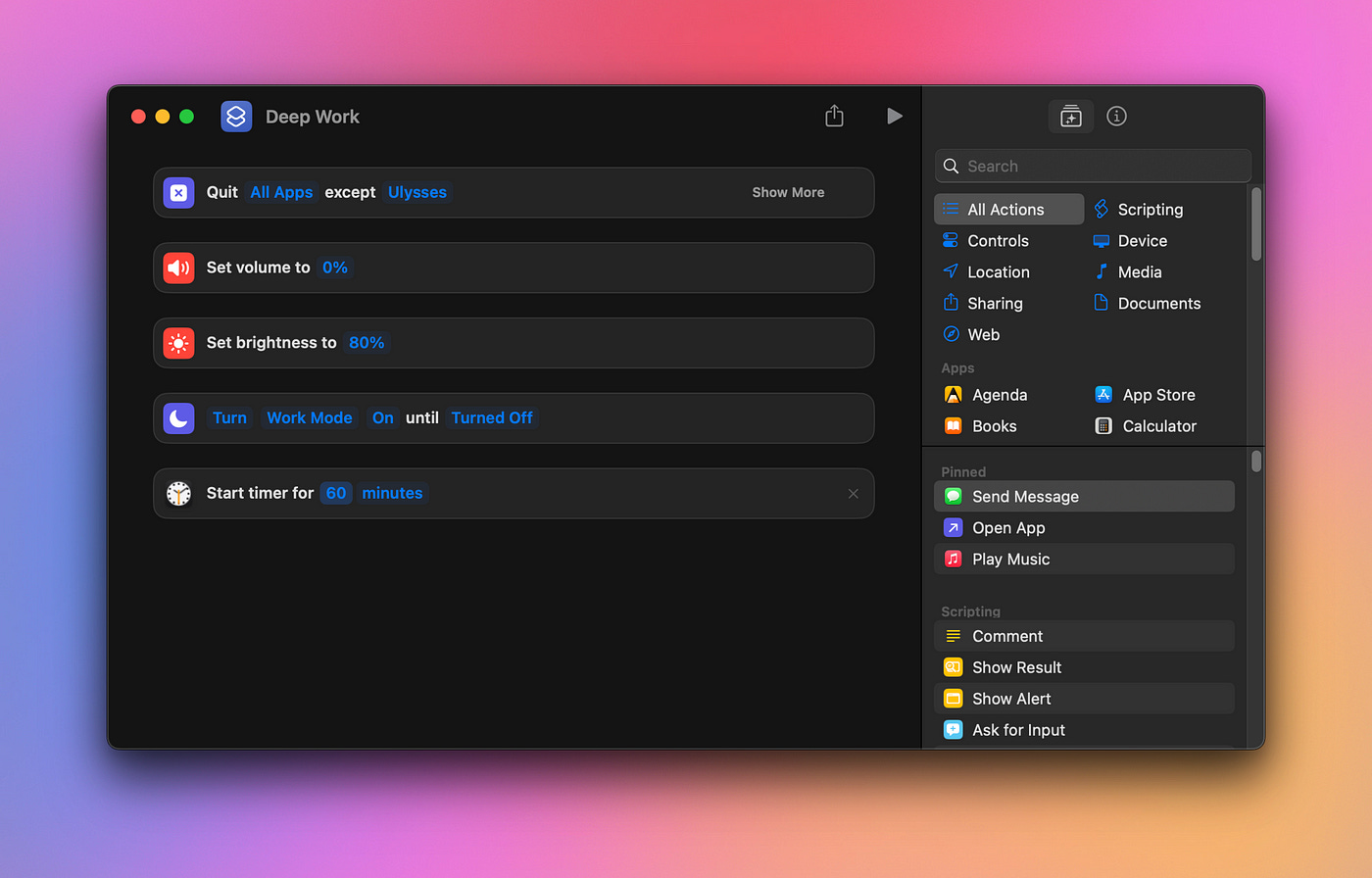Screen dimensions: 1372x878
Task: Click the Quit action icon
Action: click(178, 192)
